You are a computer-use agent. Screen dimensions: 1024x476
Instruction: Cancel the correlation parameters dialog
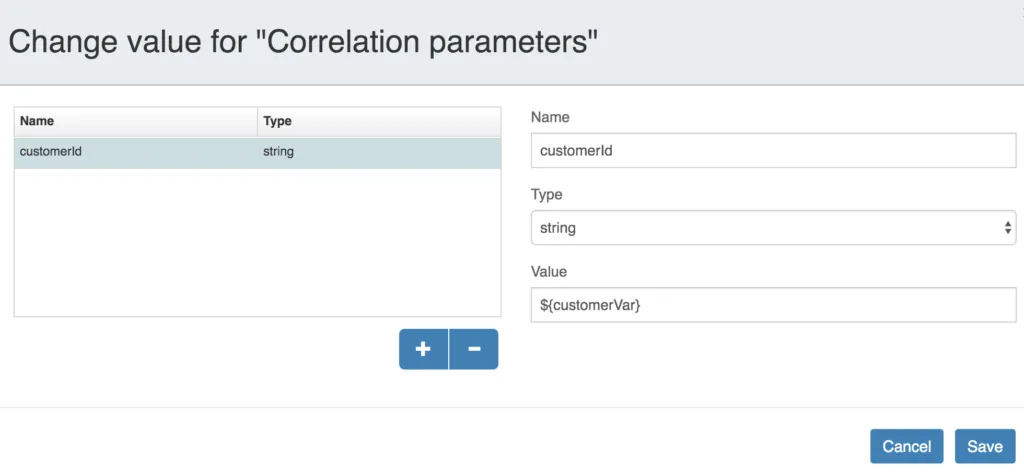906,447
